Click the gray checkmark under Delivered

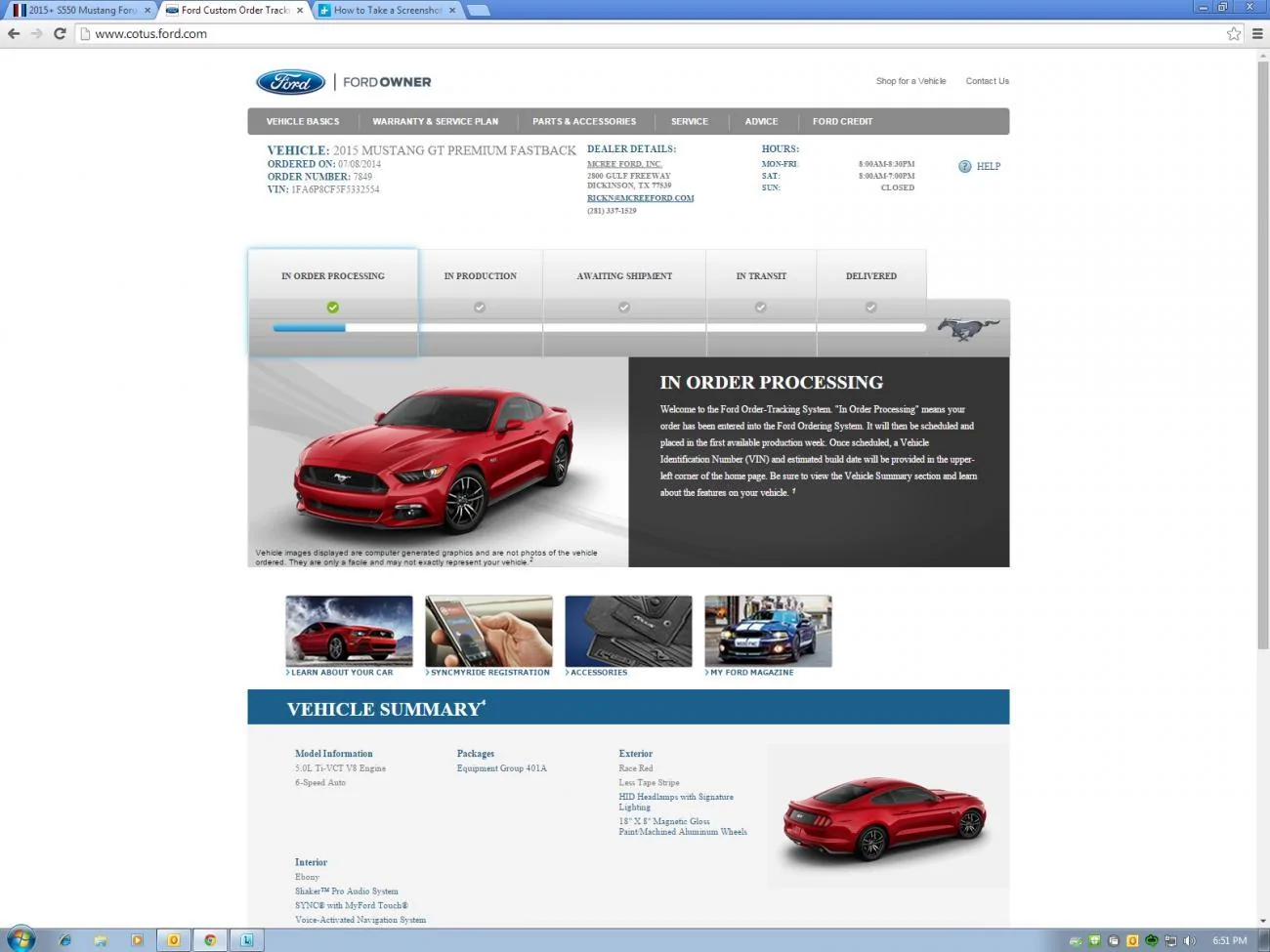click(x=870, y=307)
